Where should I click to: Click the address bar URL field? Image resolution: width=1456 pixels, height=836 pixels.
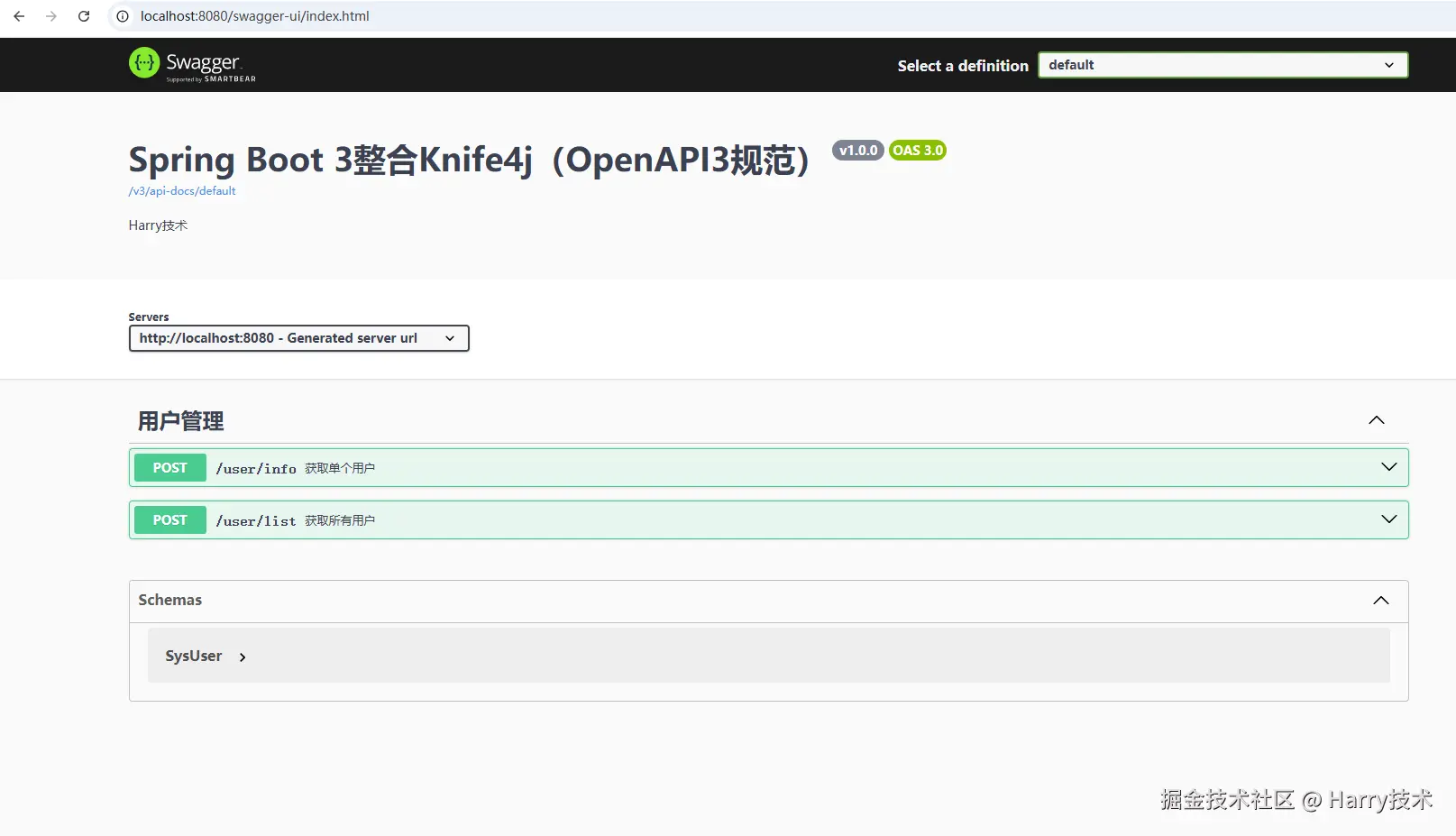click(255, 16)
